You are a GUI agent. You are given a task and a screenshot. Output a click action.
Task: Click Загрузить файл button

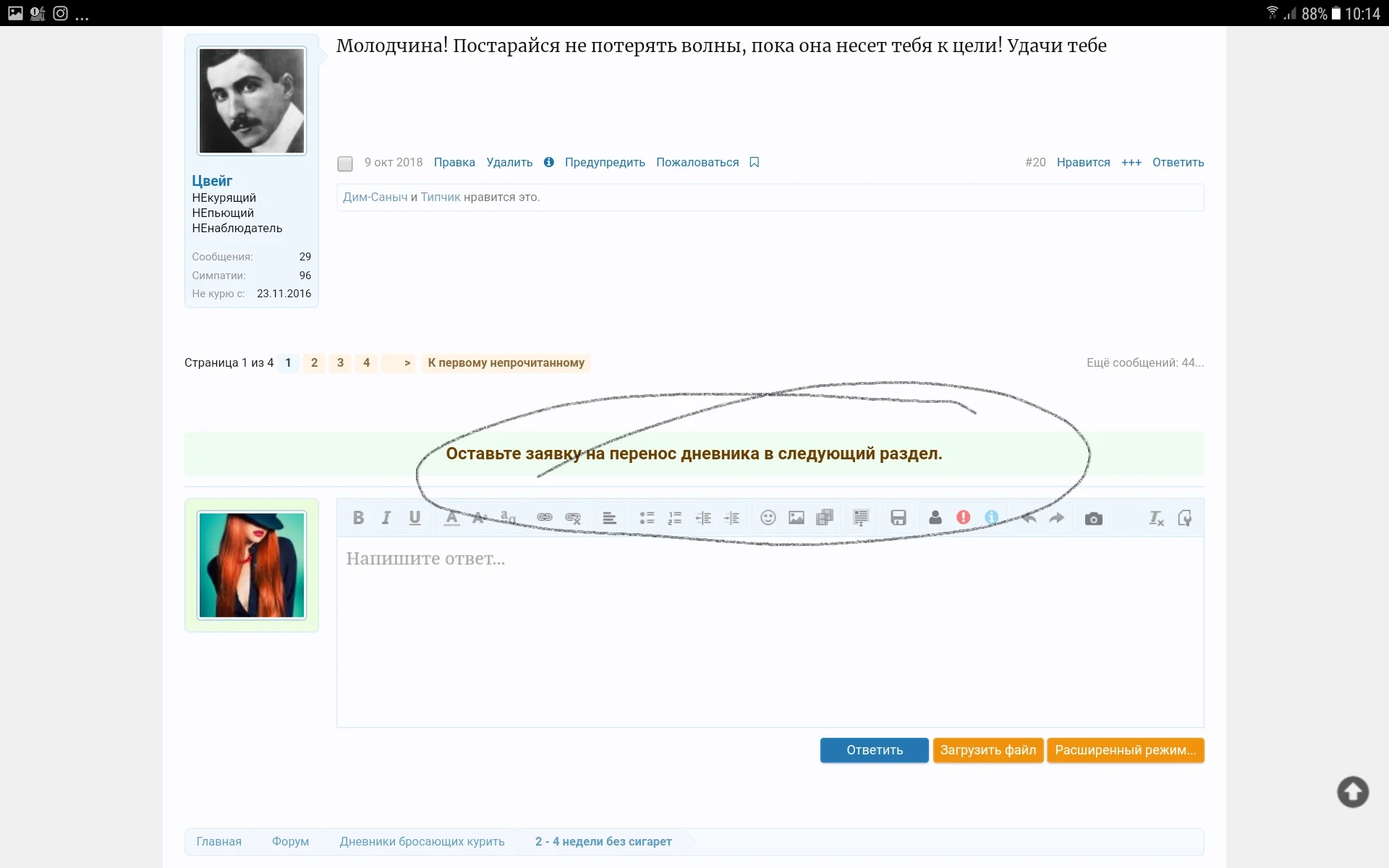[x=987, y=750]
